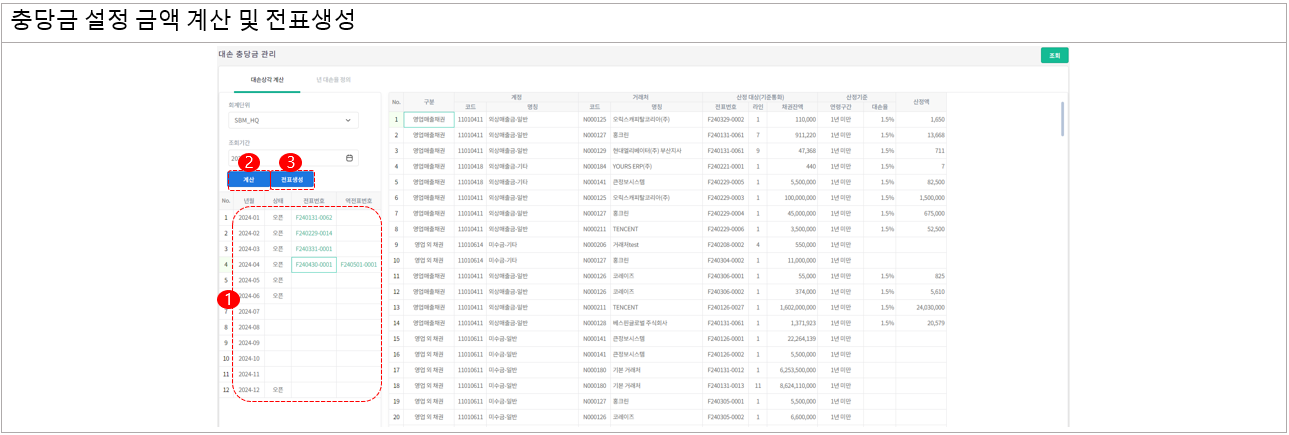Click the blue 계산 button
Screen dimensions: 1289x435
coord(249,180)
